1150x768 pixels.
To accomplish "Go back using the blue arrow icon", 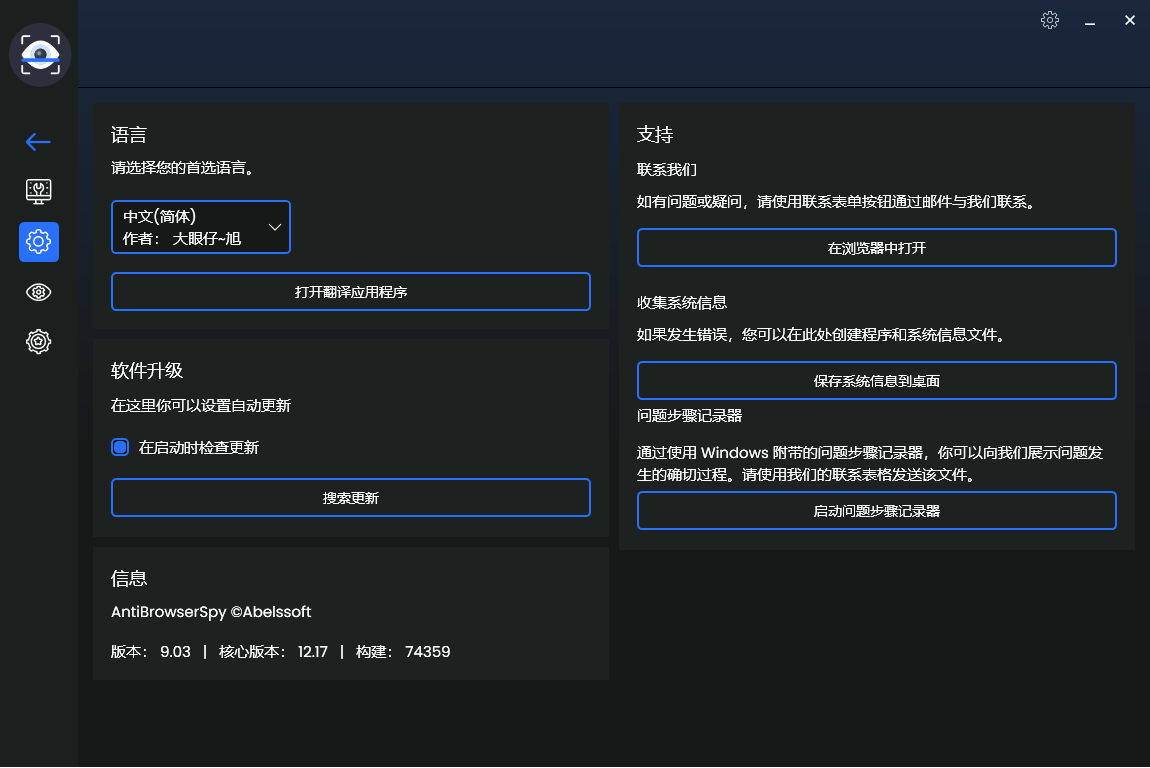I will (38, 142).
